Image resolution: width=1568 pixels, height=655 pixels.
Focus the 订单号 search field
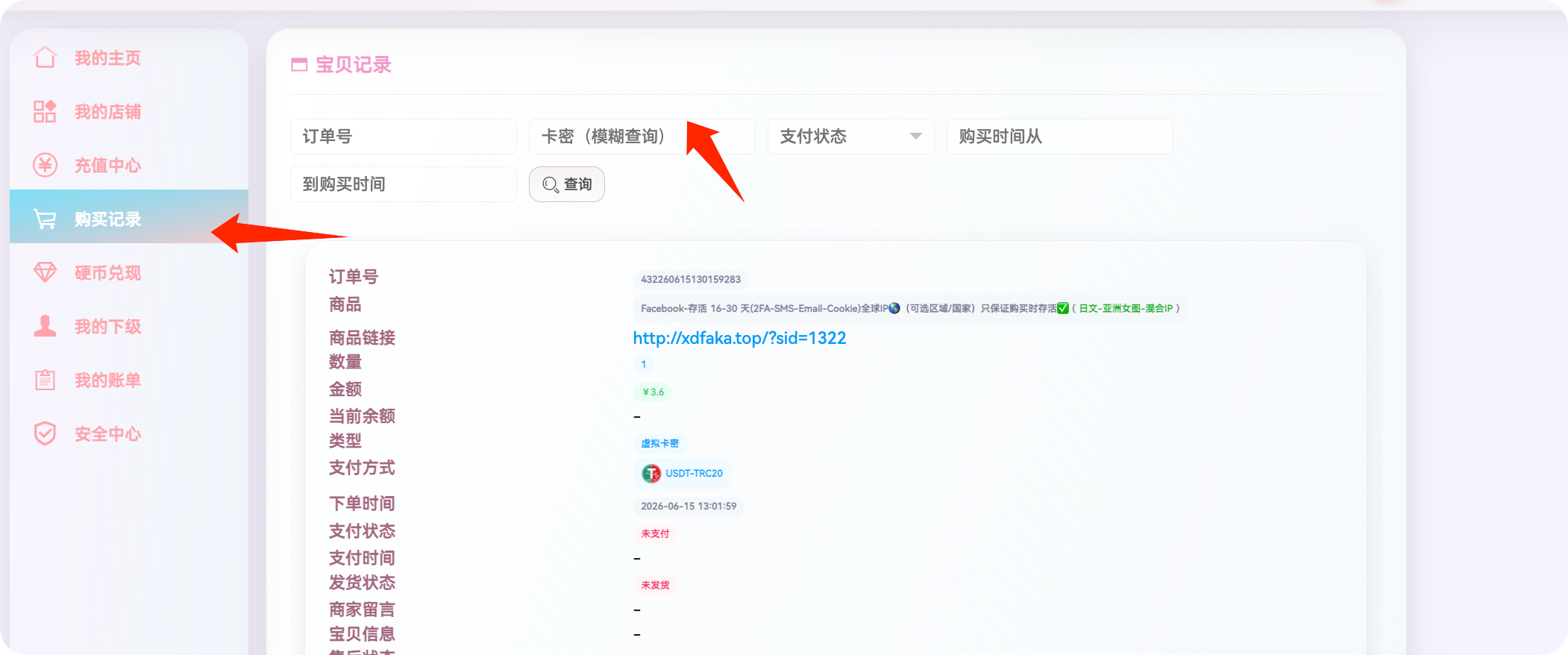pyautogui.click(x=404, y=137)
